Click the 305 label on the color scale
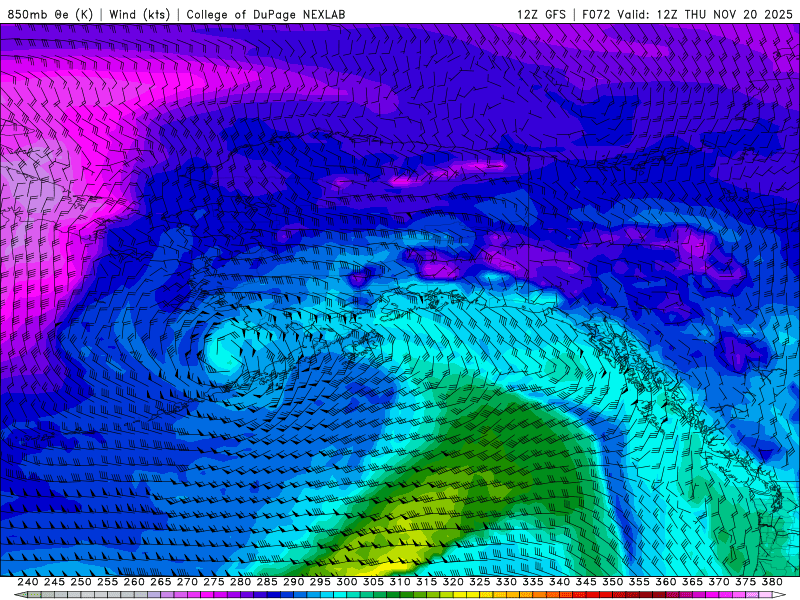Screen dimensions: 800x600 (x=373, y=582)
